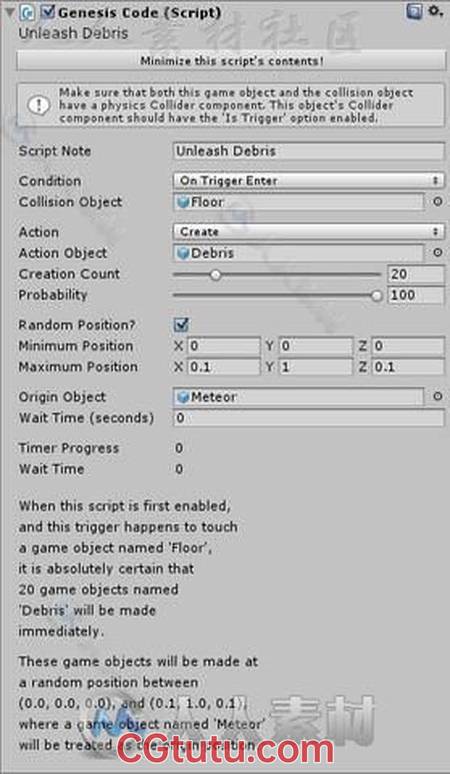Screen dimensions: 450x774
Task: Click the Creation Count slider handle
Action: (215, 274)
